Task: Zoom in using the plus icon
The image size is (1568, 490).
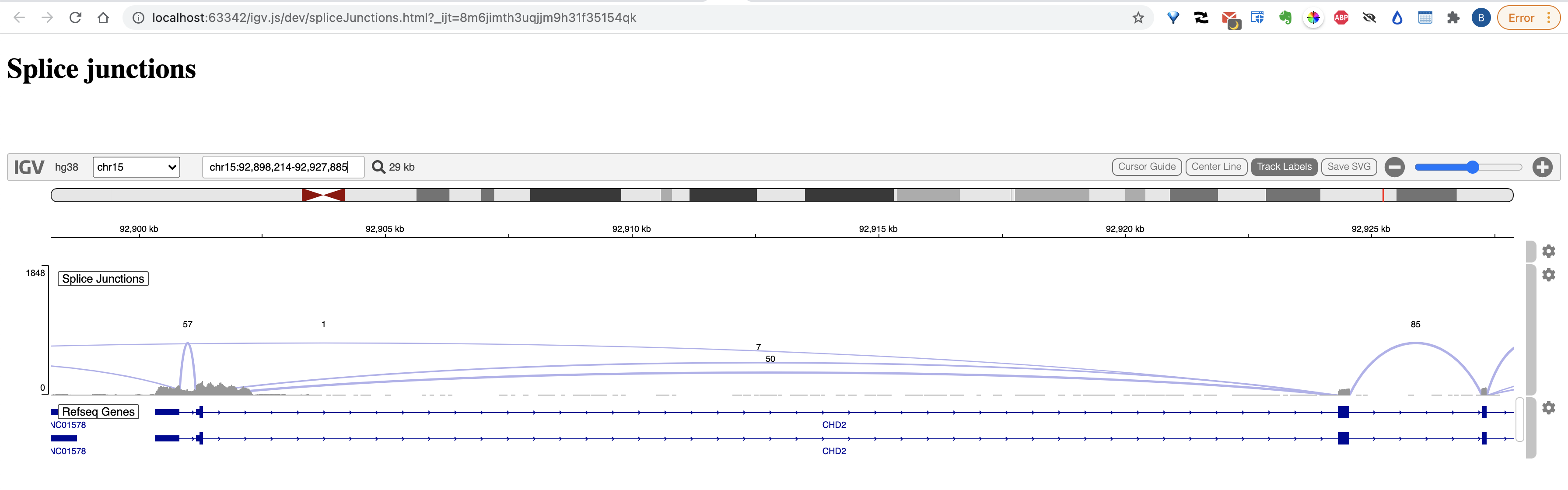Action: tap(1543, 166)
